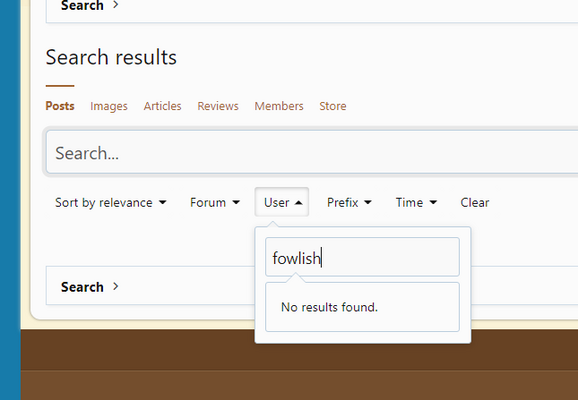Click chevron arrow beside bottom Search breadcrumb
Image resolution: width=578 pixels, height=400 pixels.
pyautogui.click(x=116, y=286)
